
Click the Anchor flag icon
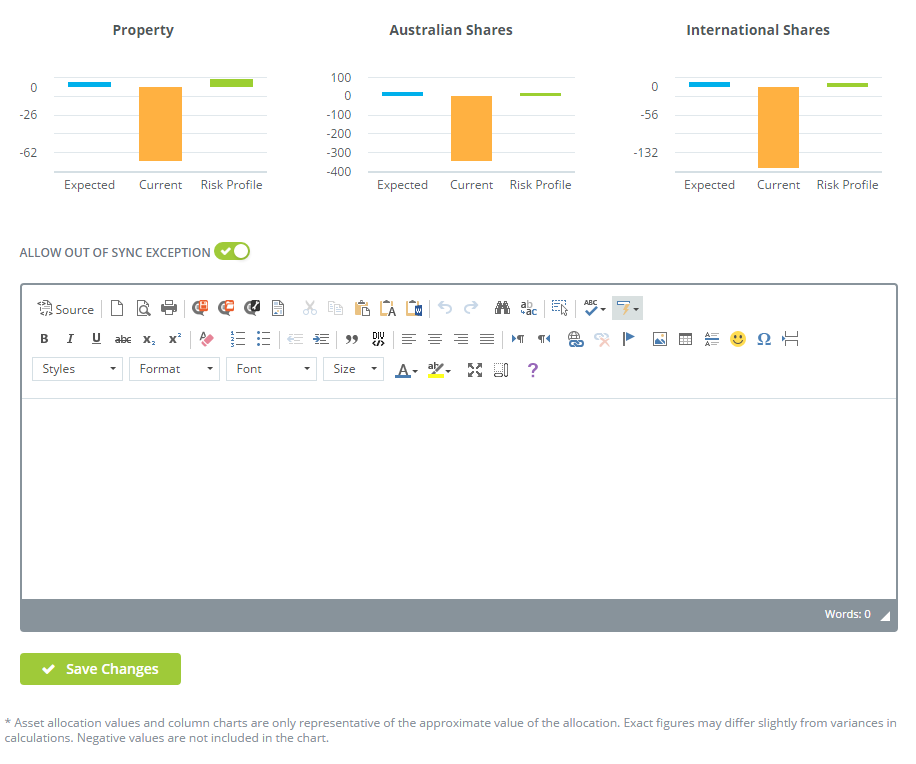click(629, 339)
